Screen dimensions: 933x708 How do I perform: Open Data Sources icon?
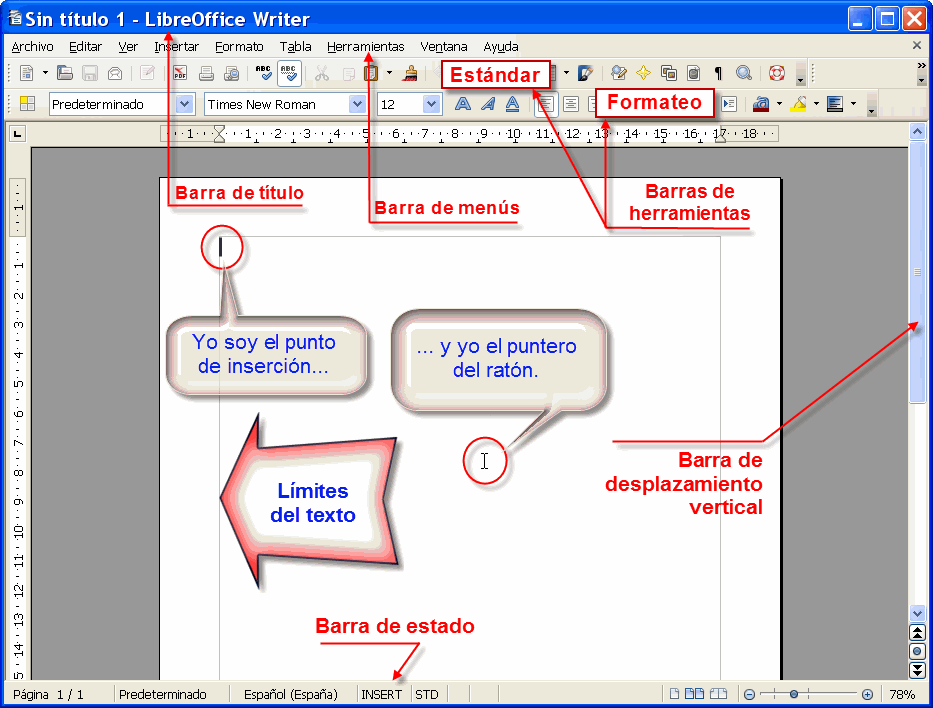(x=693, y=73)
